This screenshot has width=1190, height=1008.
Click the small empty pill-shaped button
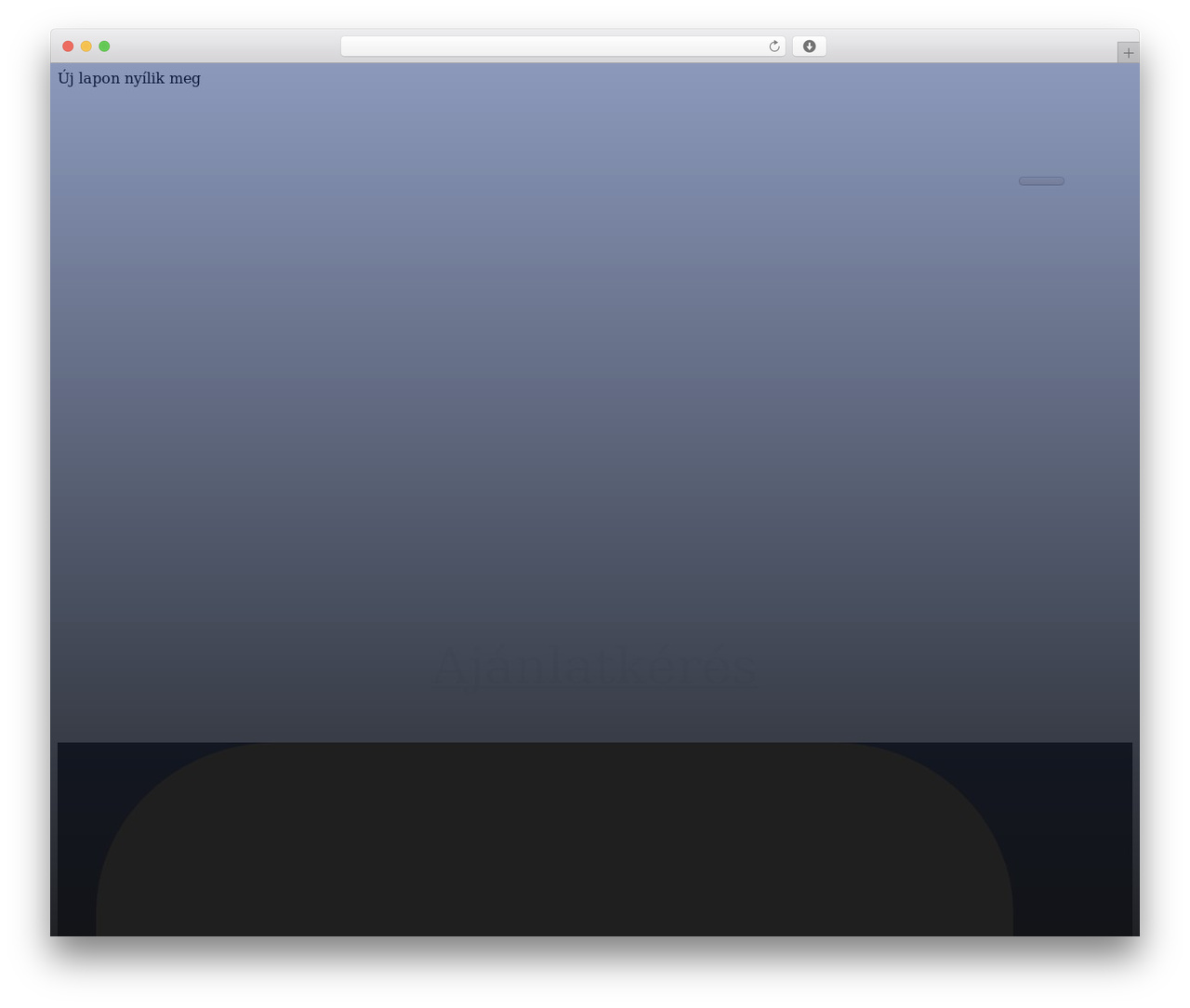(x=1041, y=181)
